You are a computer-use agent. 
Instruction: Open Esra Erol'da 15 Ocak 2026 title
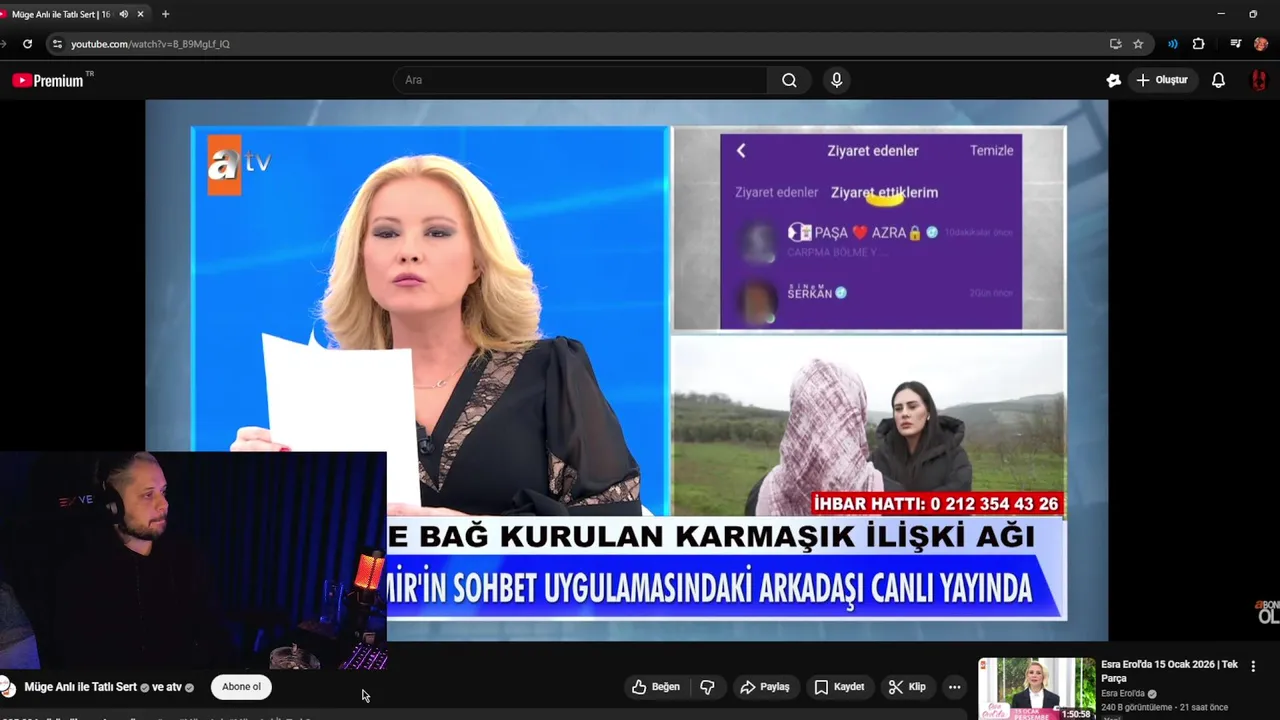coord(1170,671)
